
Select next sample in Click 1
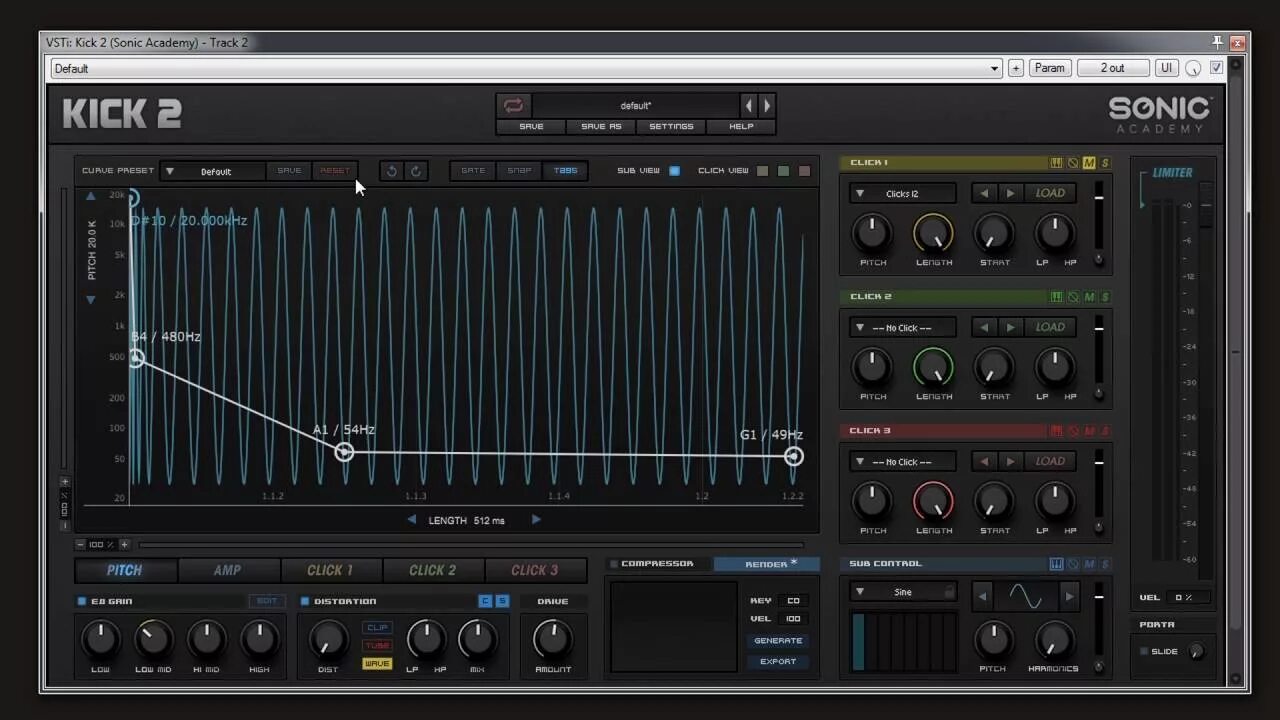(1010, 193)
